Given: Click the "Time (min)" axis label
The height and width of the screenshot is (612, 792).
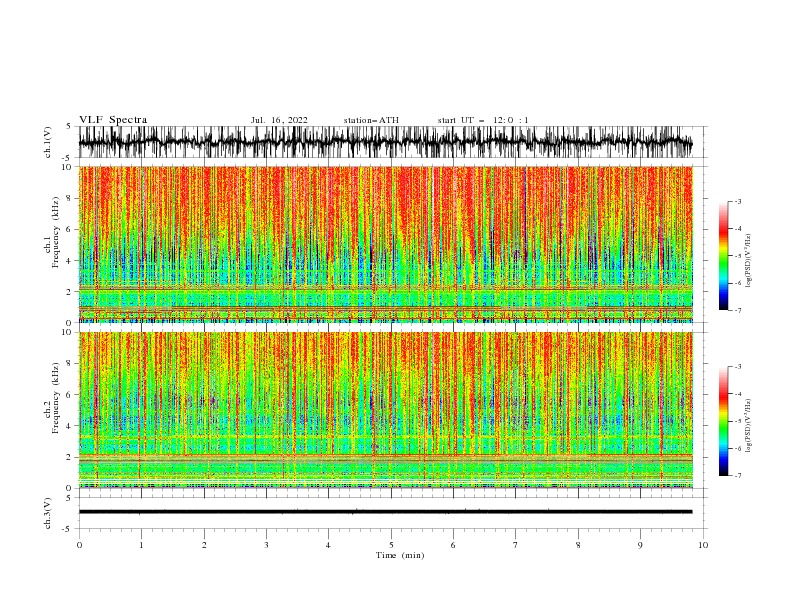Looking at the screenshot, I should click(400, 555).
